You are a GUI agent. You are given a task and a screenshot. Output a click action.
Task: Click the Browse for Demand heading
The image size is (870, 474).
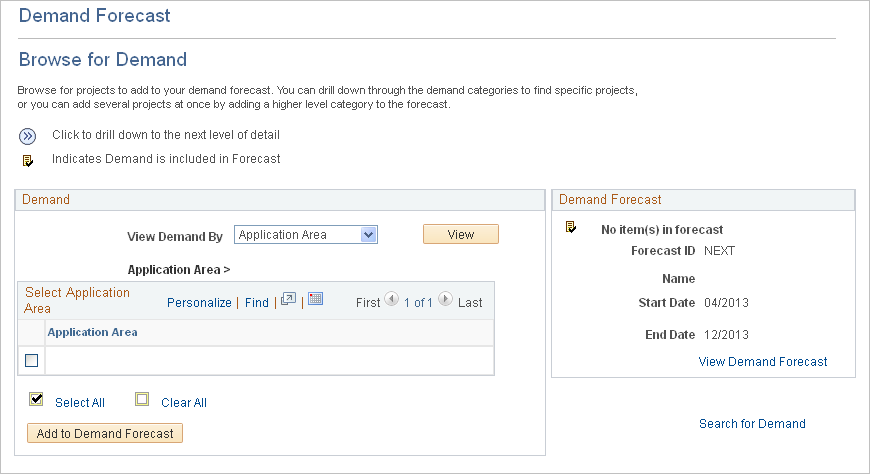103,59
